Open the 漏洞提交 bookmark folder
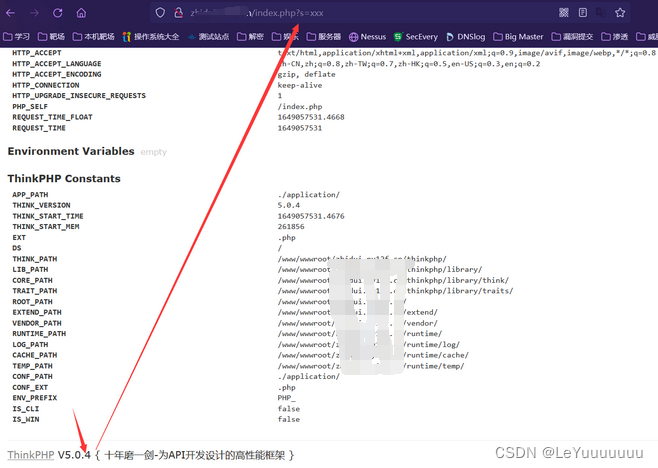 [572, 37]
